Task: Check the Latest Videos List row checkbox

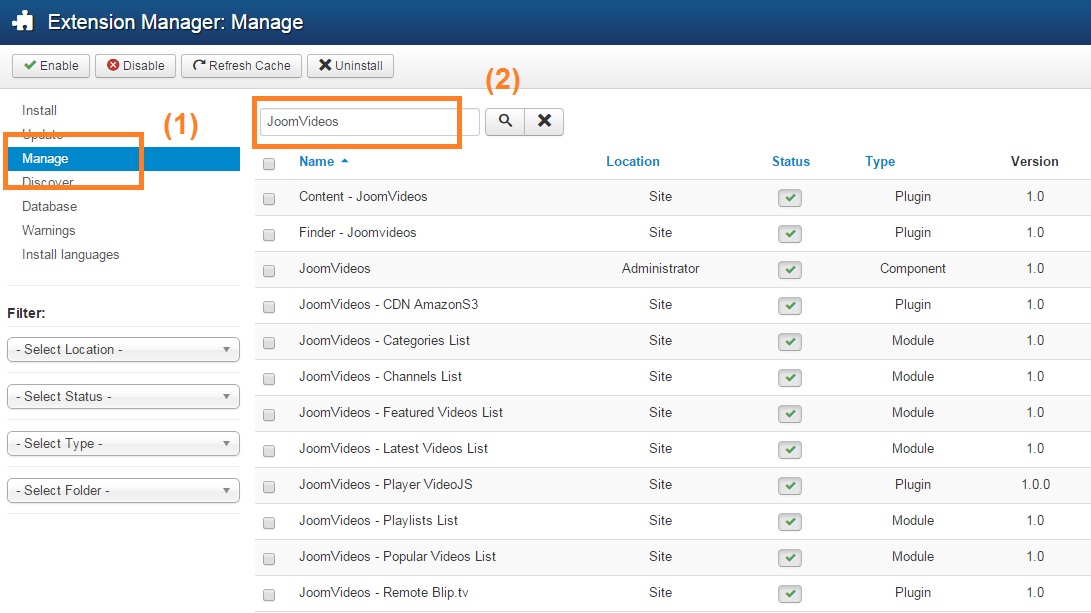Action: coord(269,451)
